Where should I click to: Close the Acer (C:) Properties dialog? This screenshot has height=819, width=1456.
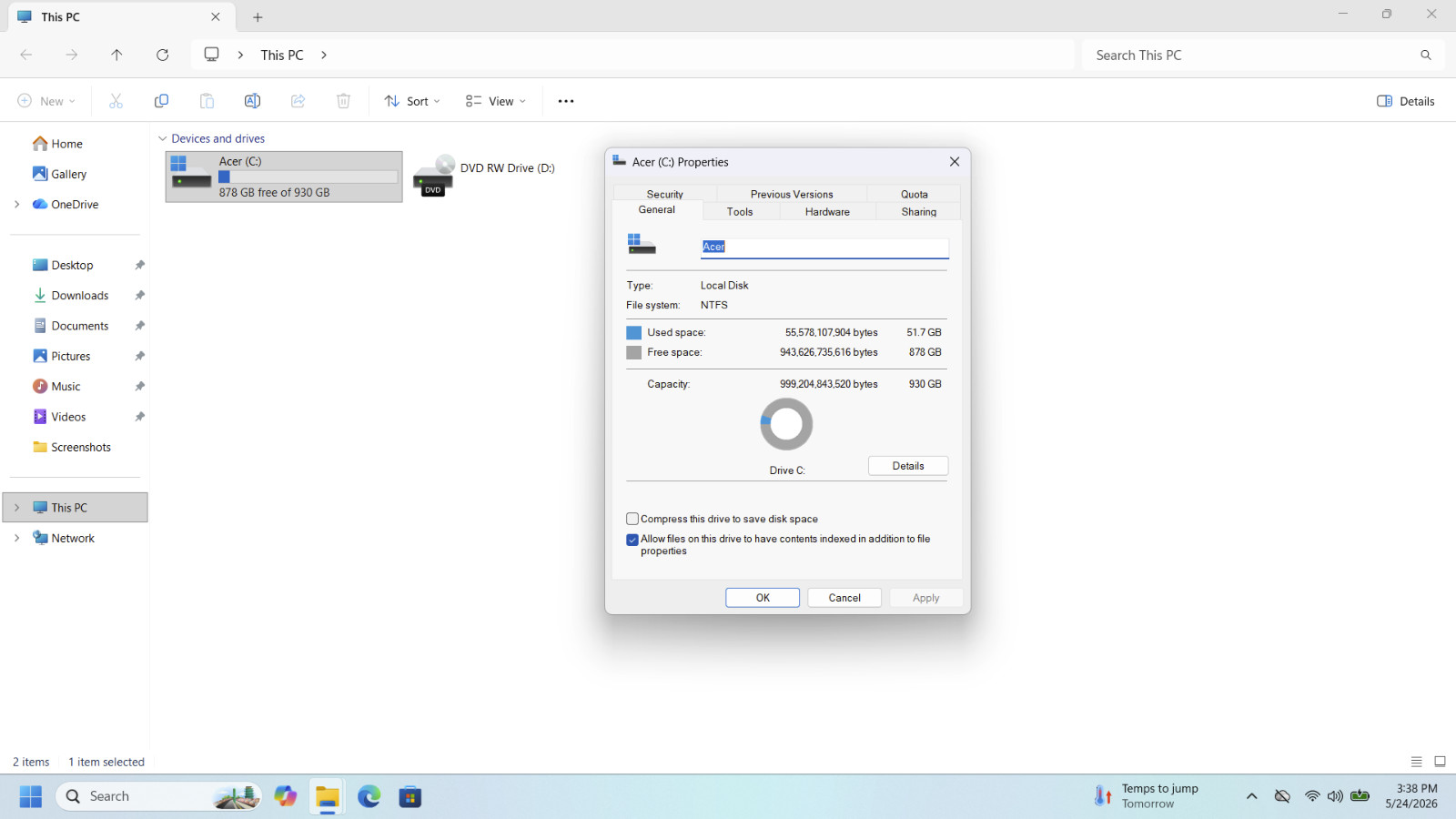[955, 162]
